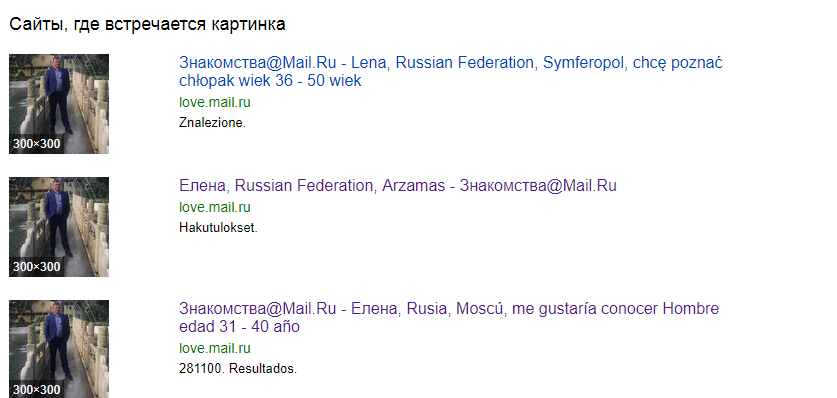Visit love.mail.ru URL under the Symferopol result
Viewport: 837px width, 398px height.
pos(215,102)
